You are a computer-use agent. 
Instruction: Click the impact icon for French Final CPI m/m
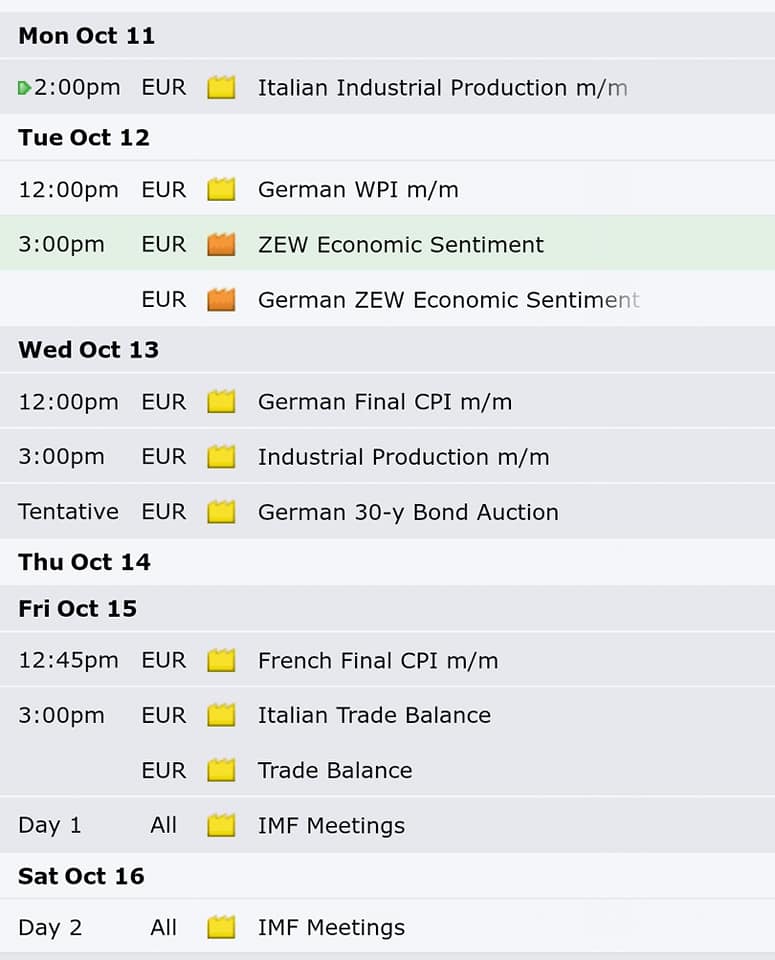pyautogui.click(x=221, y=661)
